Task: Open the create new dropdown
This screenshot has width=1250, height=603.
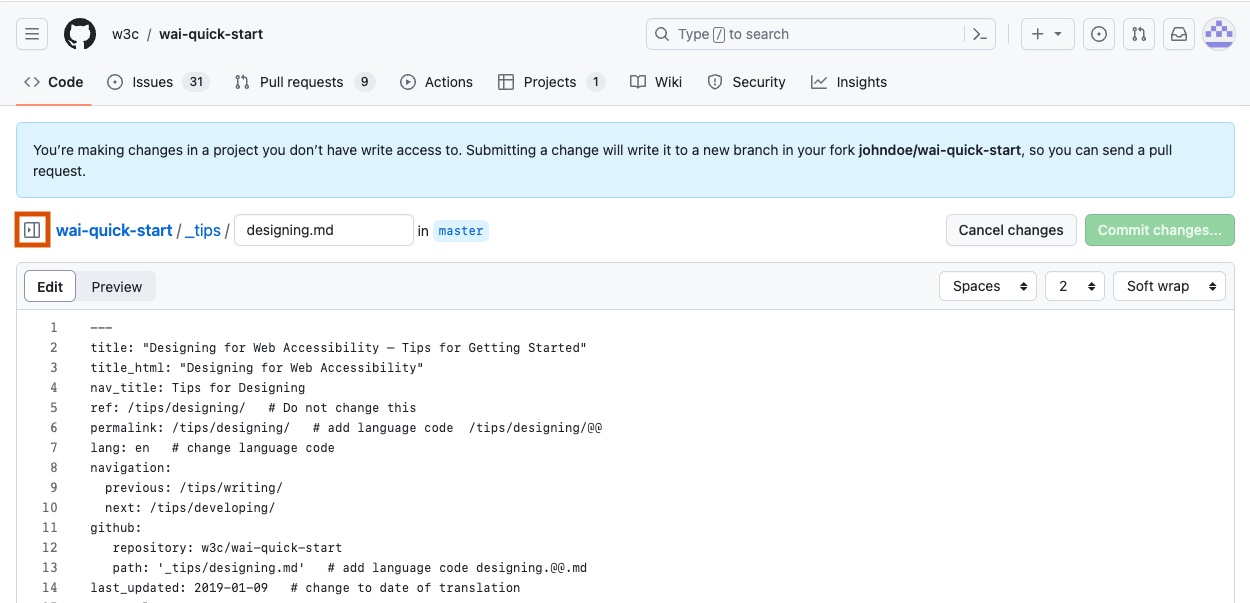Action: 1046,33
